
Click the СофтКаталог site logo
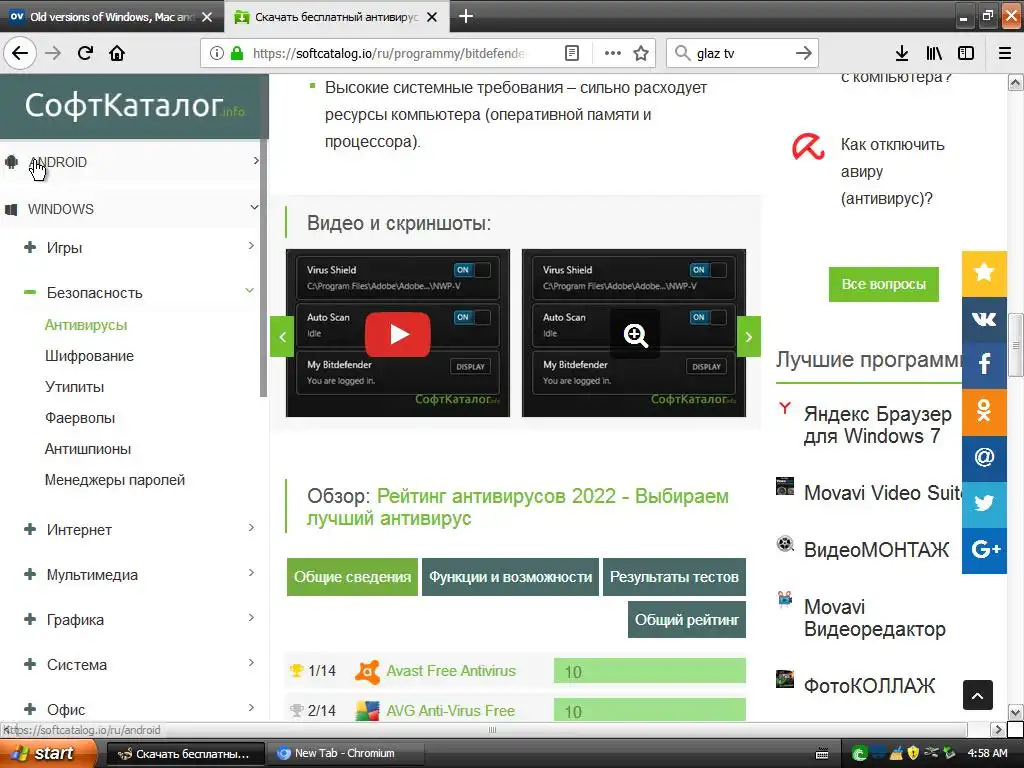(134, 105)
